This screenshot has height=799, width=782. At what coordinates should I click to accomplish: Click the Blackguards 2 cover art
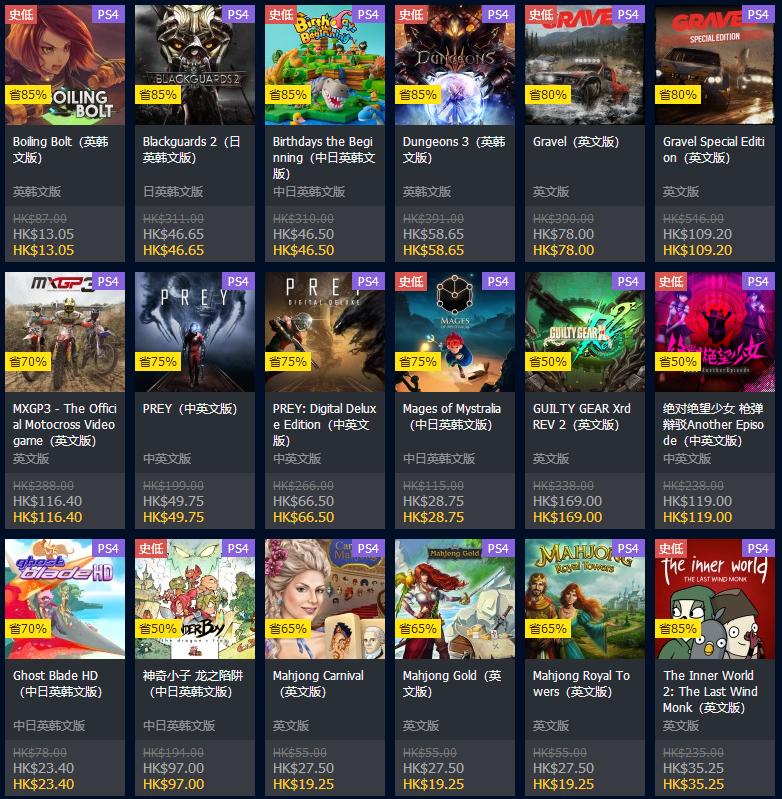click(195, 65)
